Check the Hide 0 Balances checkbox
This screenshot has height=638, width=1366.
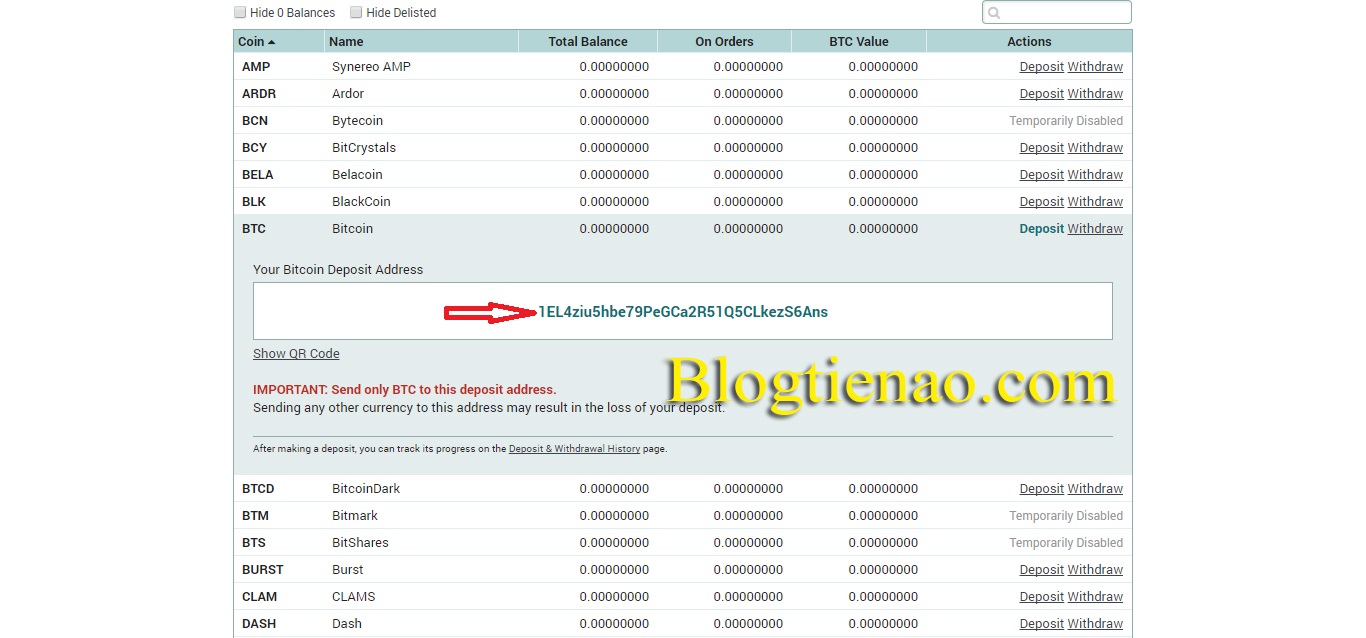(x=240, y=13)
